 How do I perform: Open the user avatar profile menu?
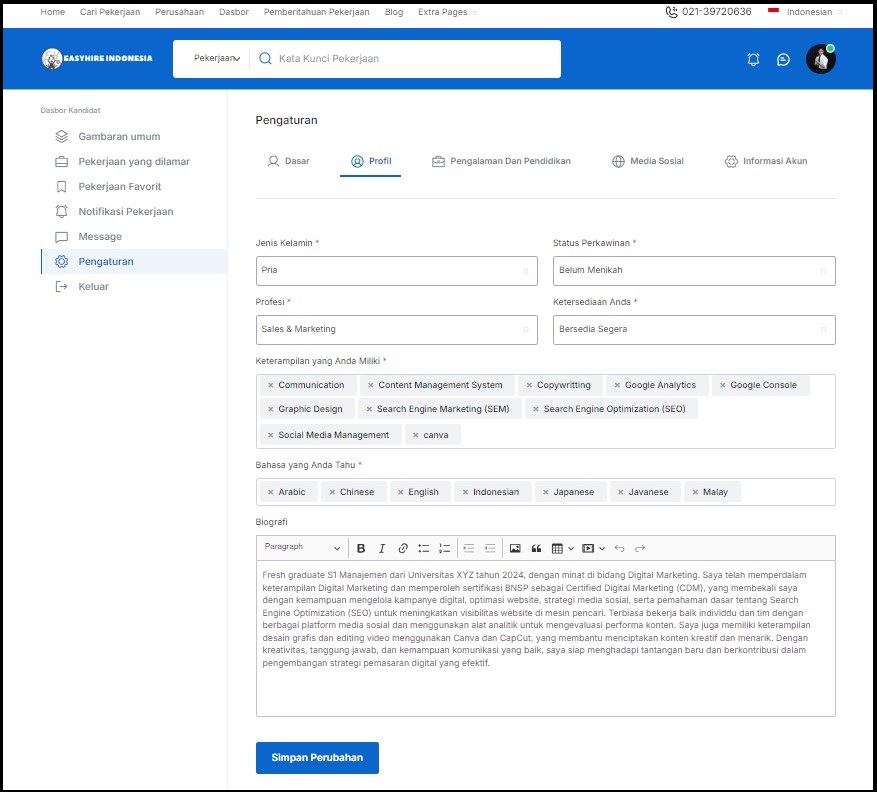coord(821,59)
